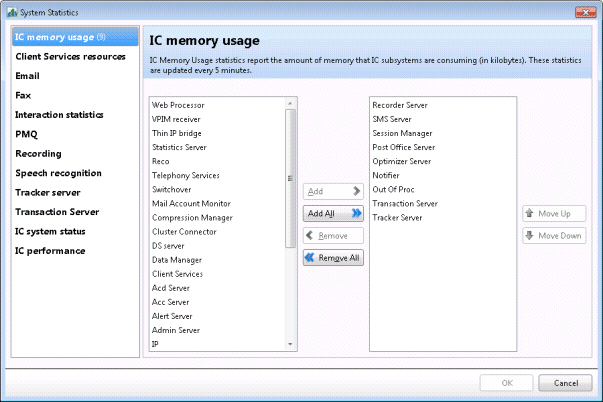
Task: Choose Notifier in the selected list
Action: pos(386,175)
